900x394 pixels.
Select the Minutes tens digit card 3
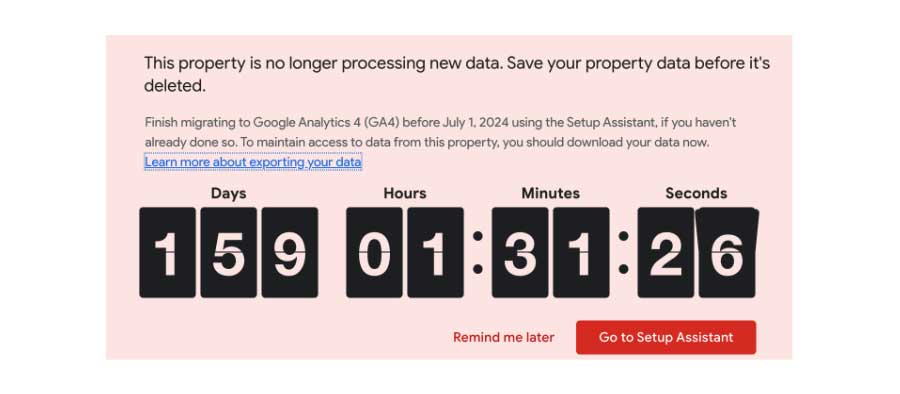pos(520,253)
